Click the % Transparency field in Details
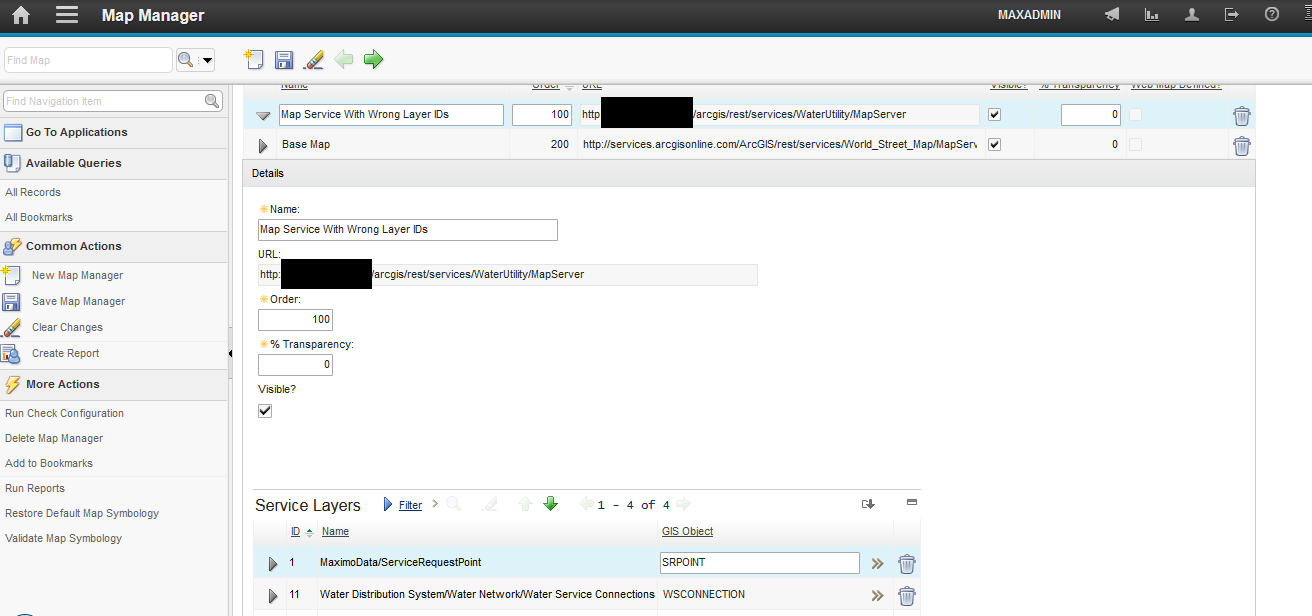The image size is (1312, 616). [295, 365]
